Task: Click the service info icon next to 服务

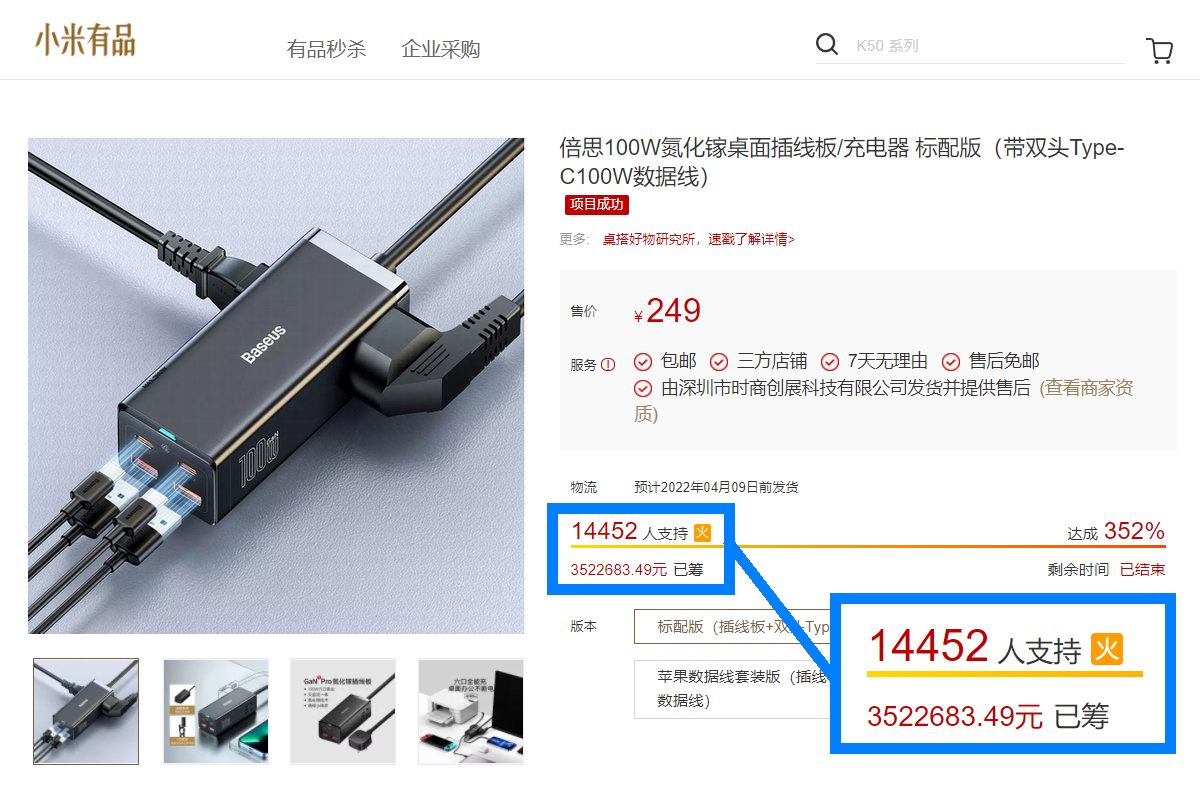Action: click(608, 365)
